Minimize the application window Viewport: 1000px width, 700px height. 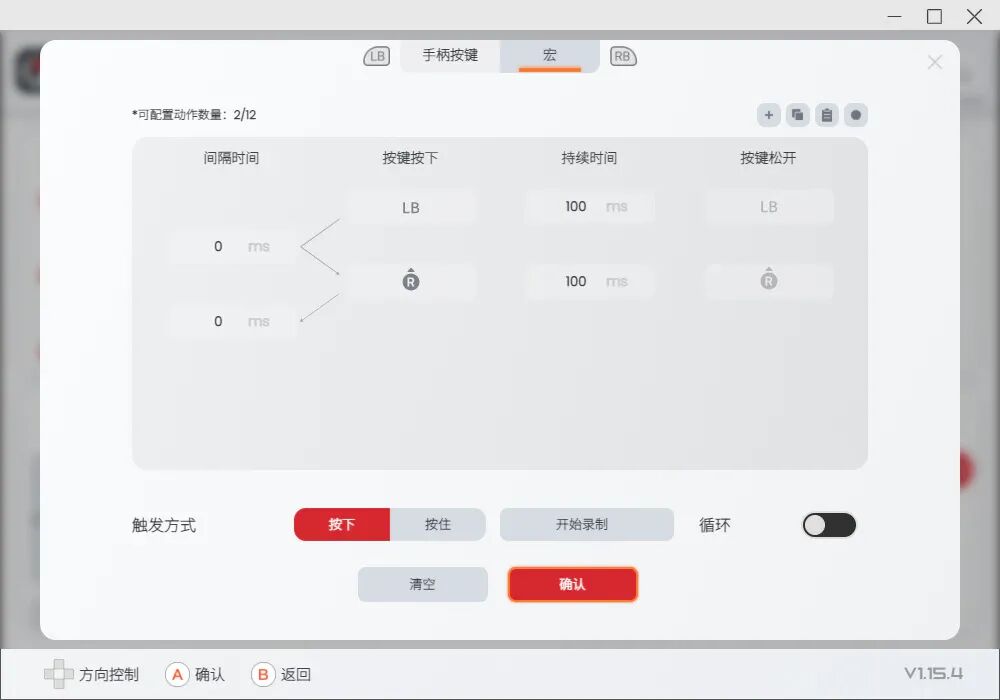[895, 17]
